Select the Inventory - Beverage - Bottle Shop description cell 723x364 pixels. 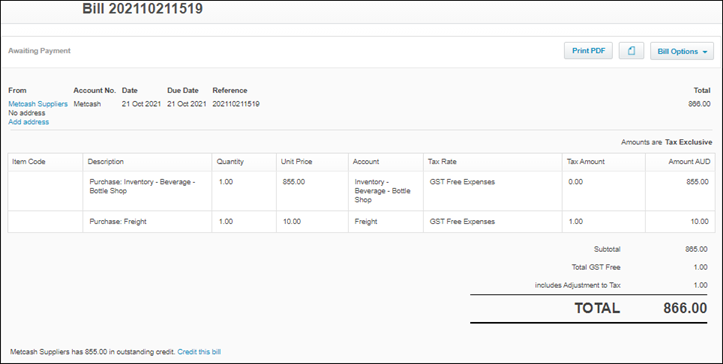(x=147, y=191)
